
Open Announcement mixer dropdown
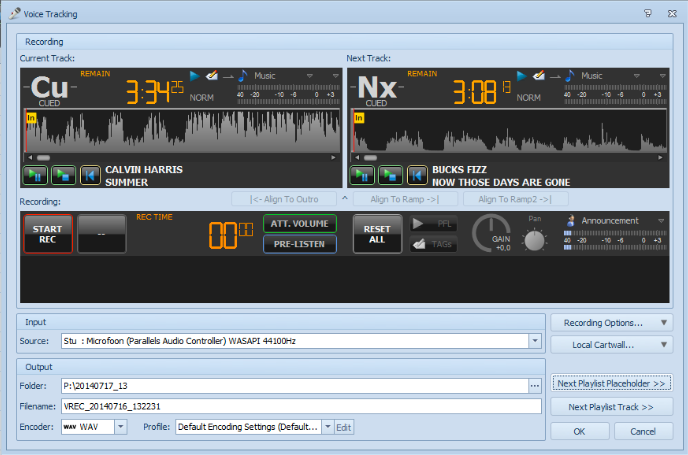[x=661, y=221]
